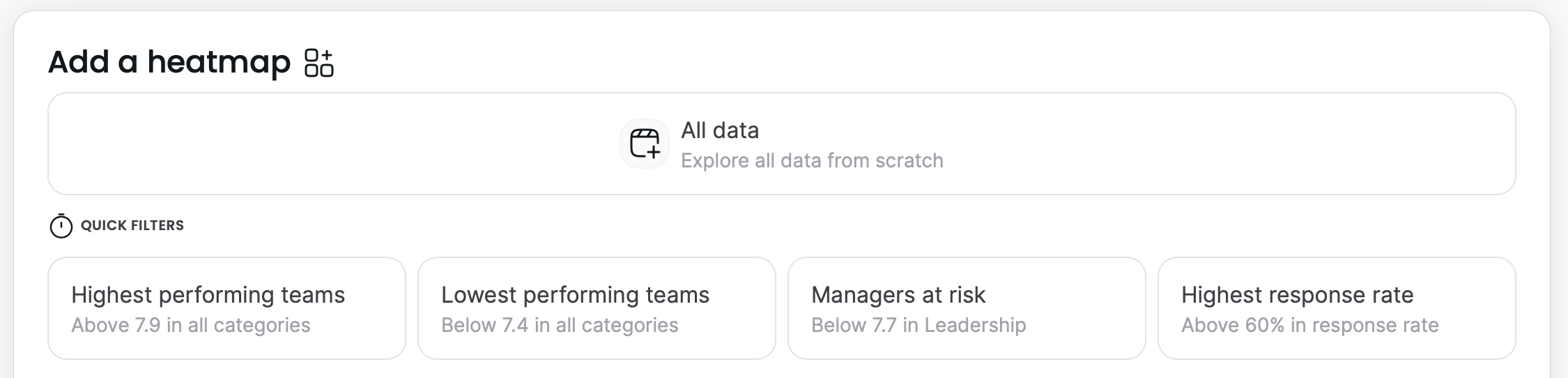Click "Below 7.7 in Leadership" subtitle
The height and width of the screenshot is (378, 1568).
point(918,325)
